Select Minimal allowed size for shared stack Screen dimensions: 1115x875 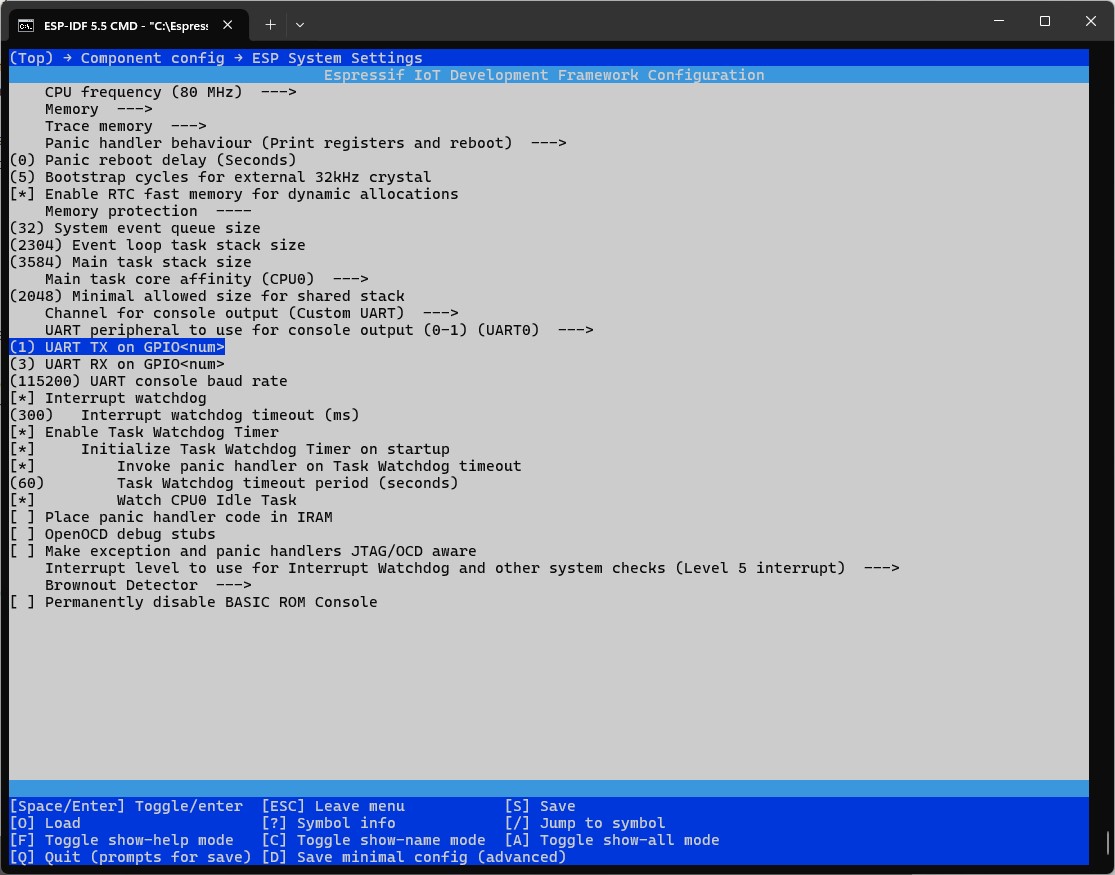207,296
